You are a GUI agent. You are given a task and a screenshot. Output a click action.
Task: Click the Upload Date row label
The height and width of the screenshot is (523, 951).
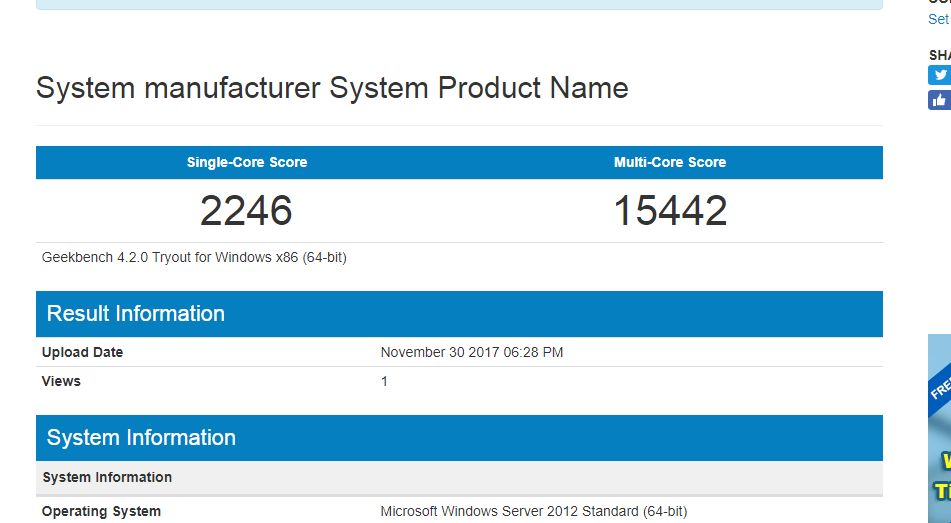[x=83, y=352]
